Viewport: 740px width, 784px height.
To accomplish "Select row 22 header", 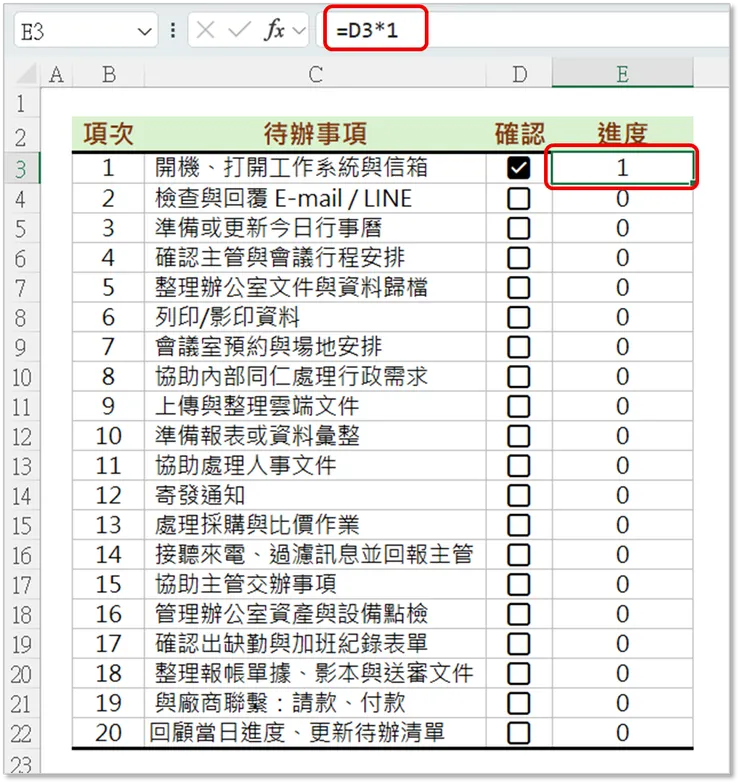I will (21, 734).
